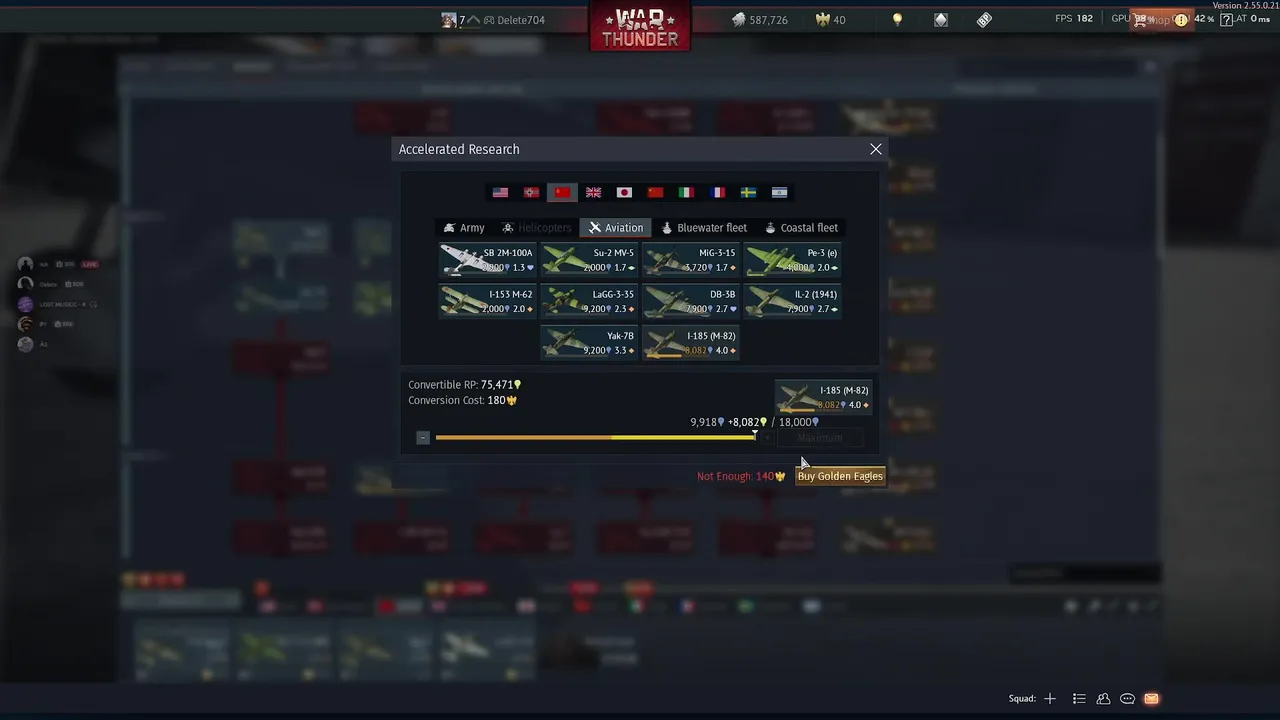This screenshot has width=1280, height=720.
Task: Open player profile Delete704
Action: [x=493, y=20]
